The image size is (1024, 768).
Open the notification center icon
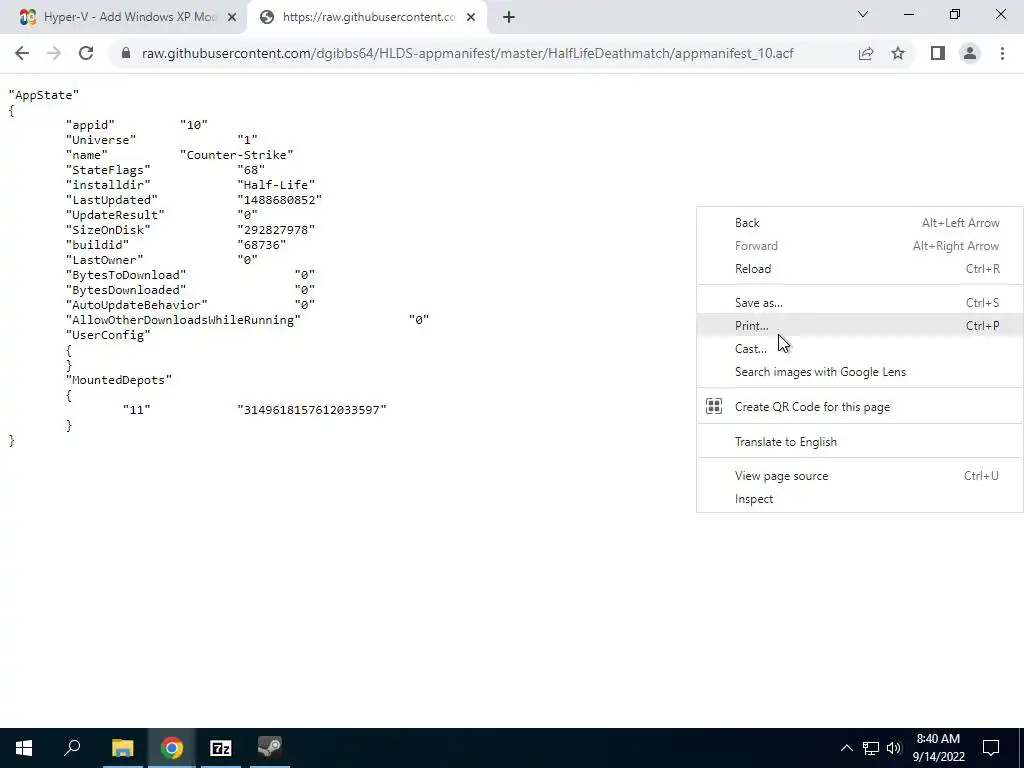(x=991, y=748)
